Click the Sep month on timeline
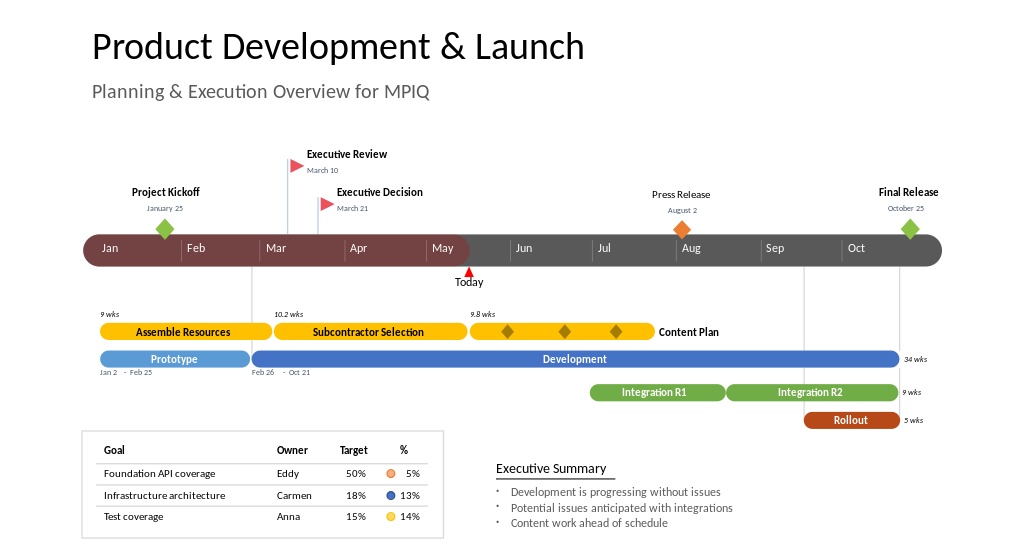 [x=775, y=248]
